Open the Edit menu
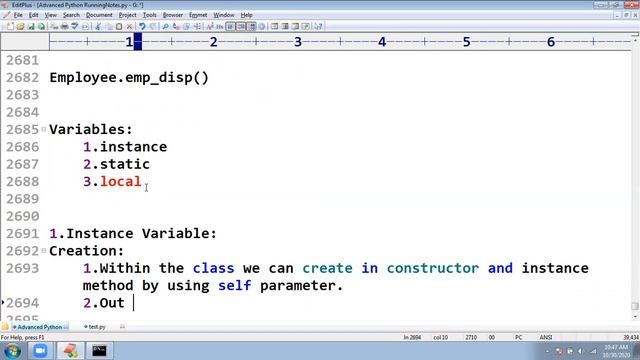 33,15
